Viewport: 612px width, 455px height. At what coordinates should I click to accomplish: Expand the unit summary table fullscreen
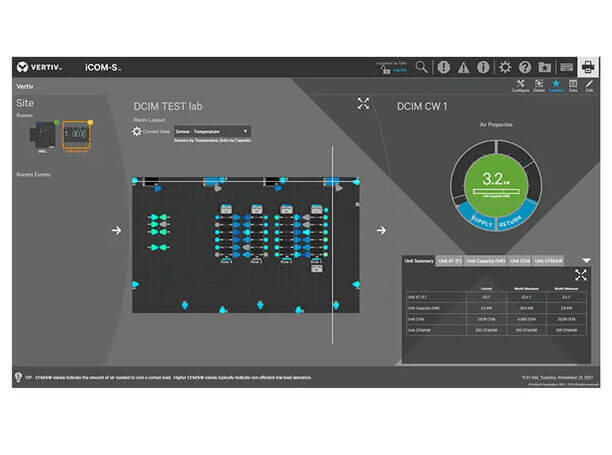(x=581, y=275)
